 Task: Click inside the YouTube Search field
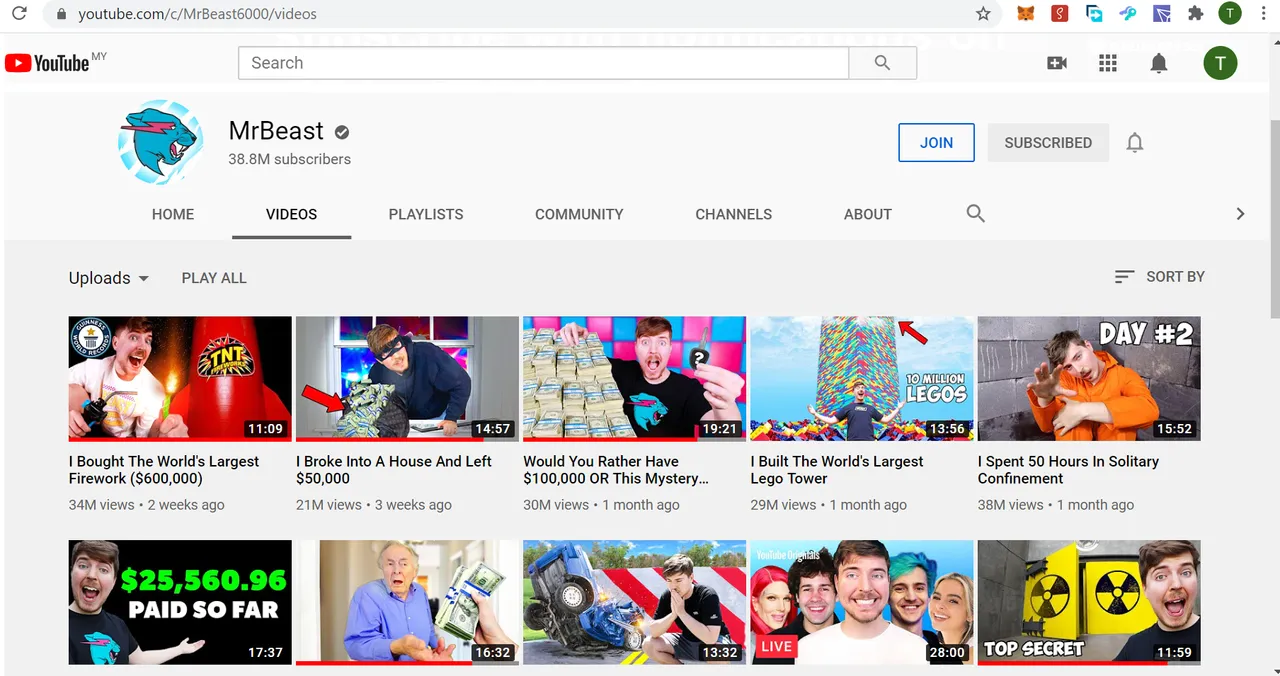click(543, 63)
